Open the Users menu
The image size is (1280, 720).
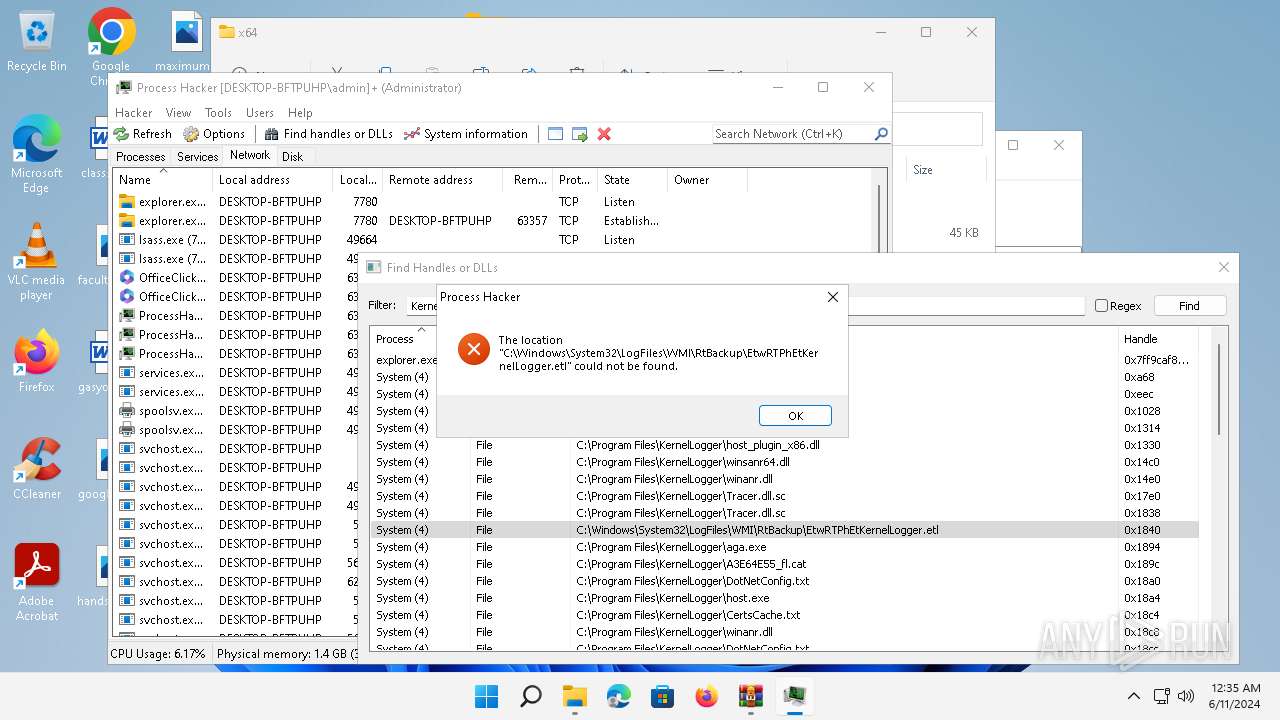pos(260,112)
